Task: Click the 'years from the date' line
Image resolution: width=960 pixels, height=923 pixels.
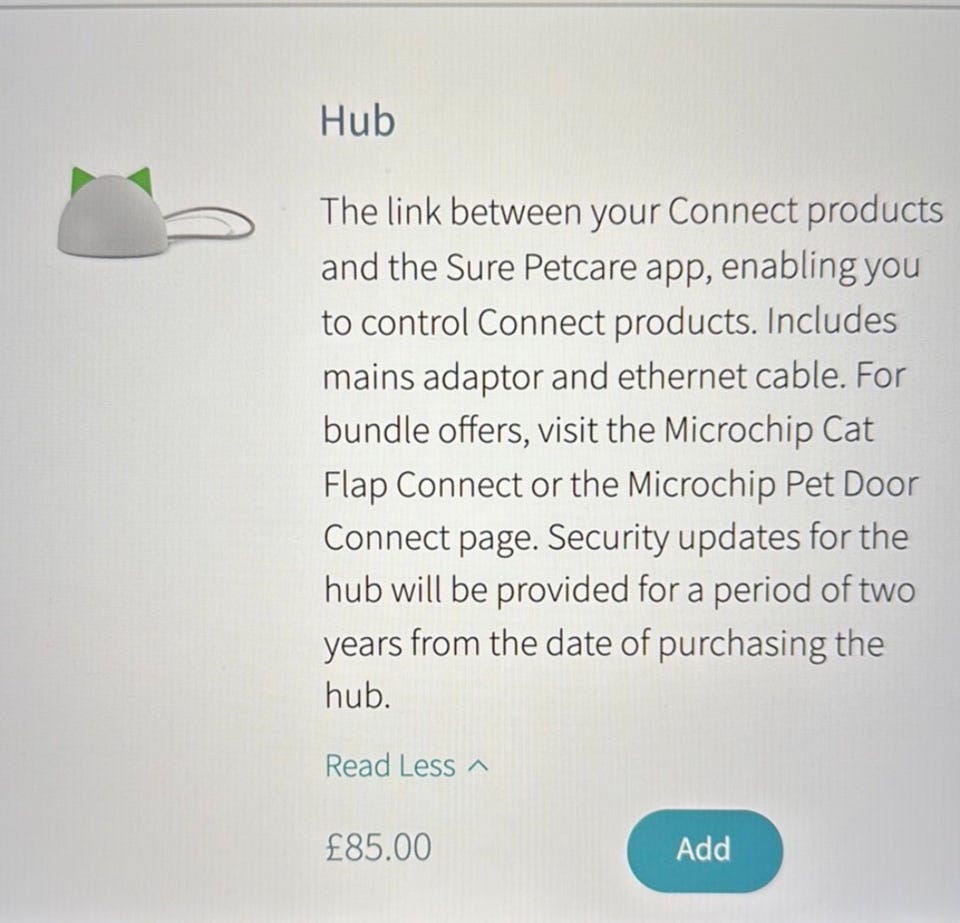Action: pos(604,645)
